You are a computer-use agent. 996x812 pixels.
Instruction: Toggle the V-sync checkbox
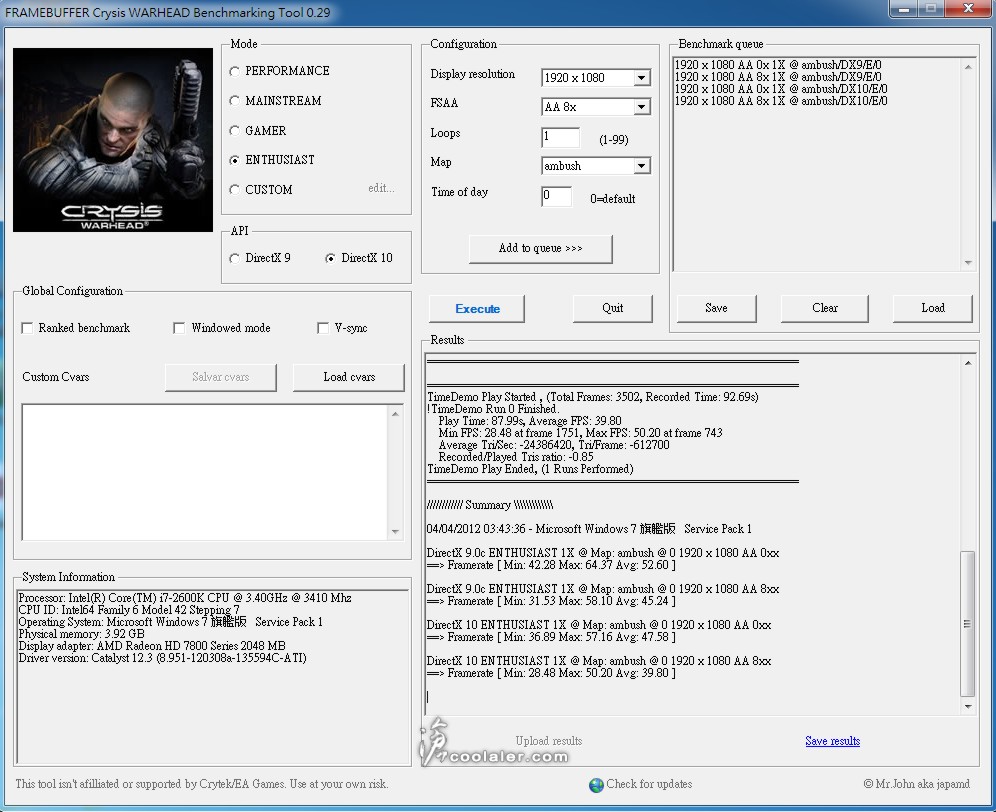(x=323, y=328)
